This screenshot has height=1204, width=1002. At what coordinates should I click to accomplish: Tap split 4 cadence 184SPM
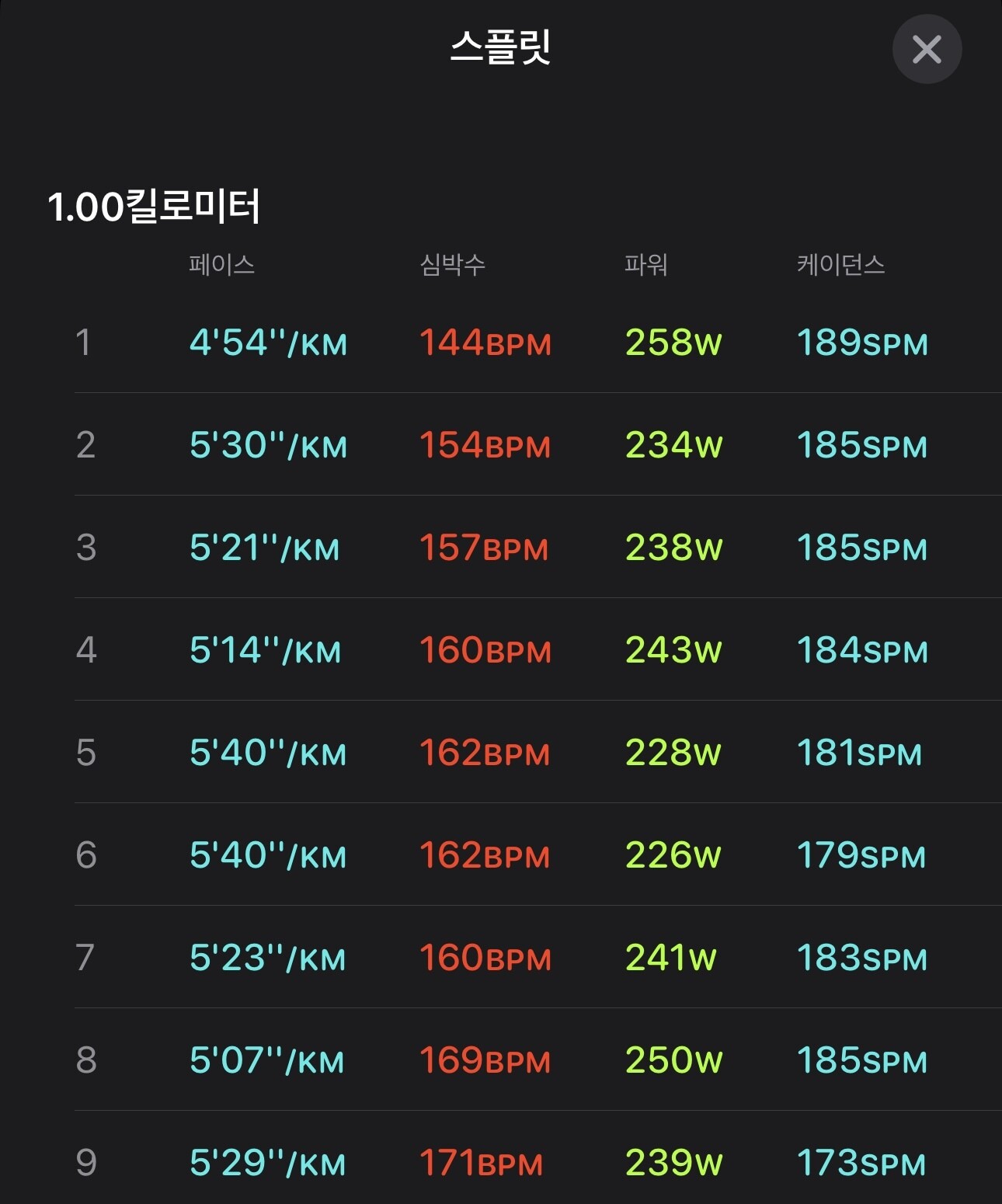pyautogui.click(x=862, y=650)
